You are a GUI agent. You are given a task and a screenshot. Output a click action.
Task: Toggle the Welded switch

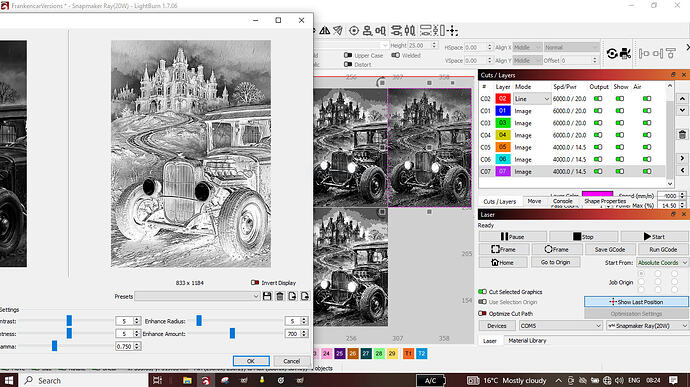(x=395, y=55)
